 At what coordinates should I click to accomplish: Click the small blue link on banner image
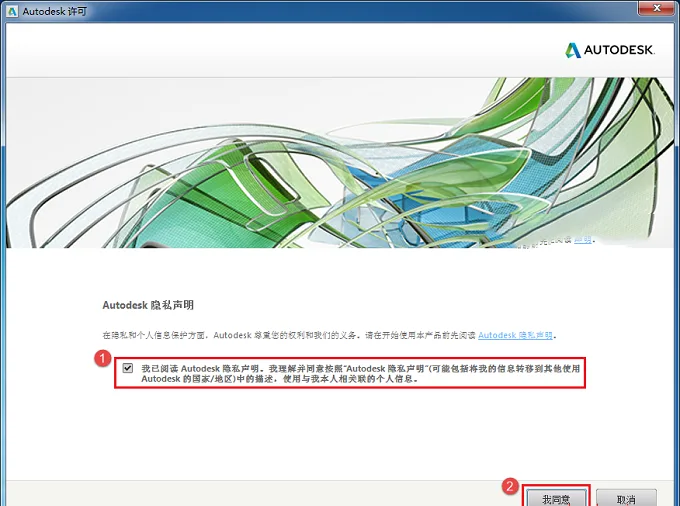point(583,239)
